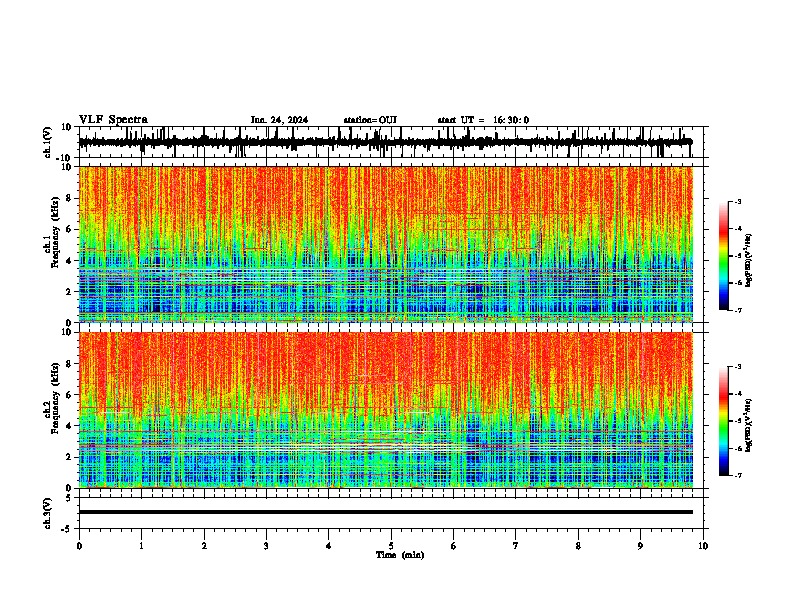Click the log(PSD) label beside ch.1 colorbar
This screenshot has height=612, width=792.
[x=749, y=260]
